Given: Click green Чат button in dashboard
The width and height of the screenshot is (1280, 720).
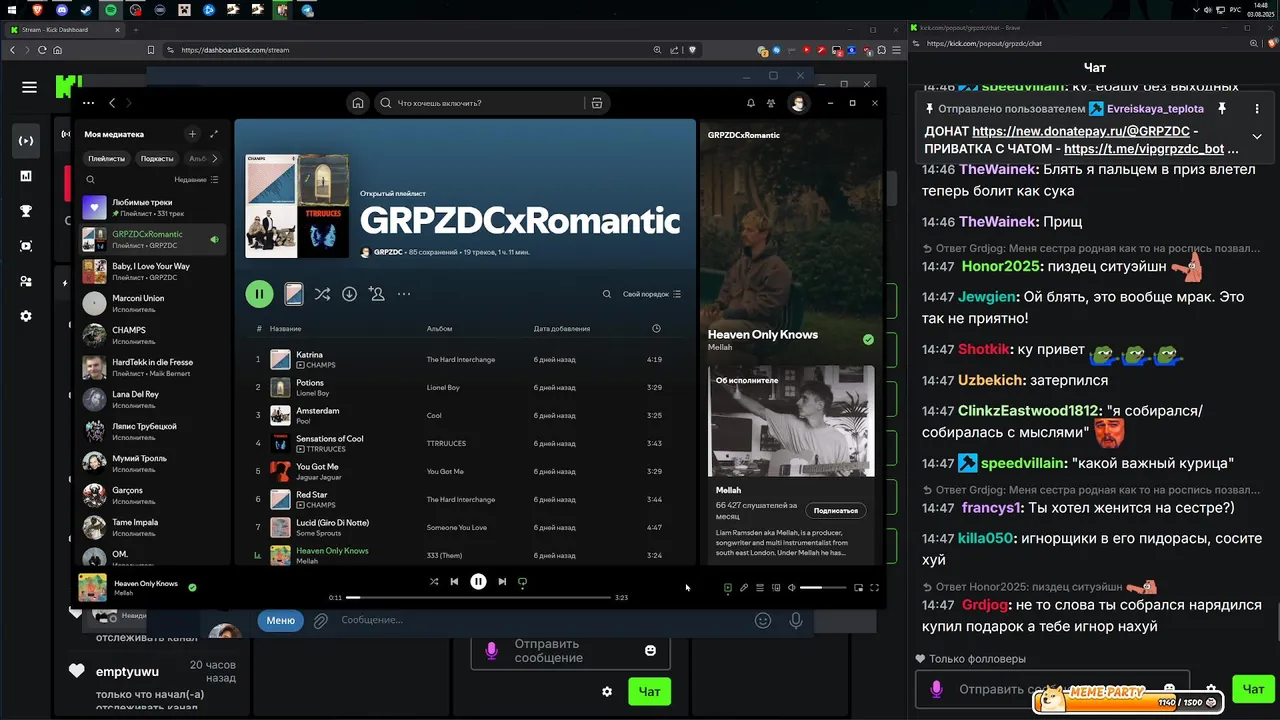Looking at the screenshot, I should [x=649, y=691].
